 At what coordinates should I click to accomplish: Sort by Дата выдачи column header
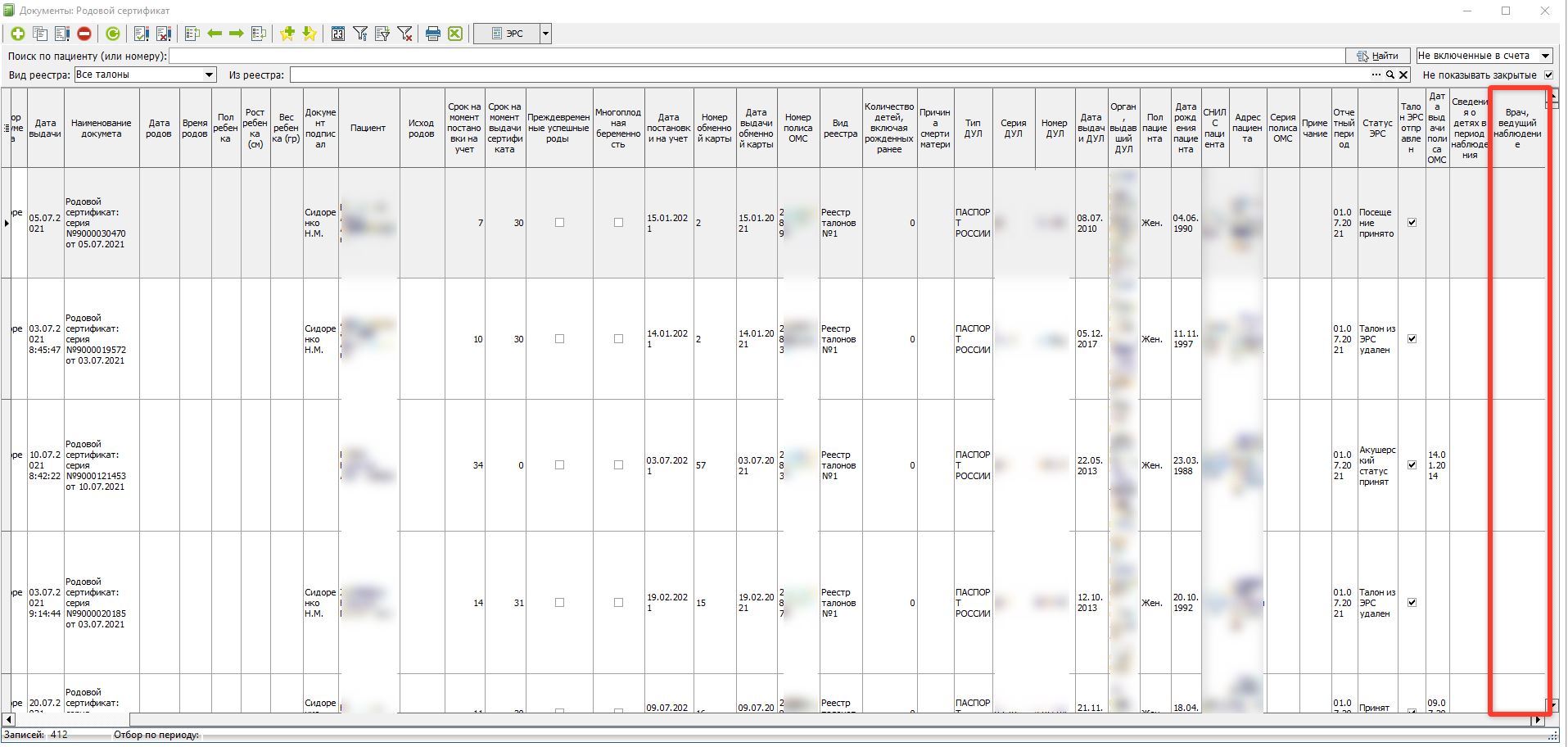(x=45, y=129)
